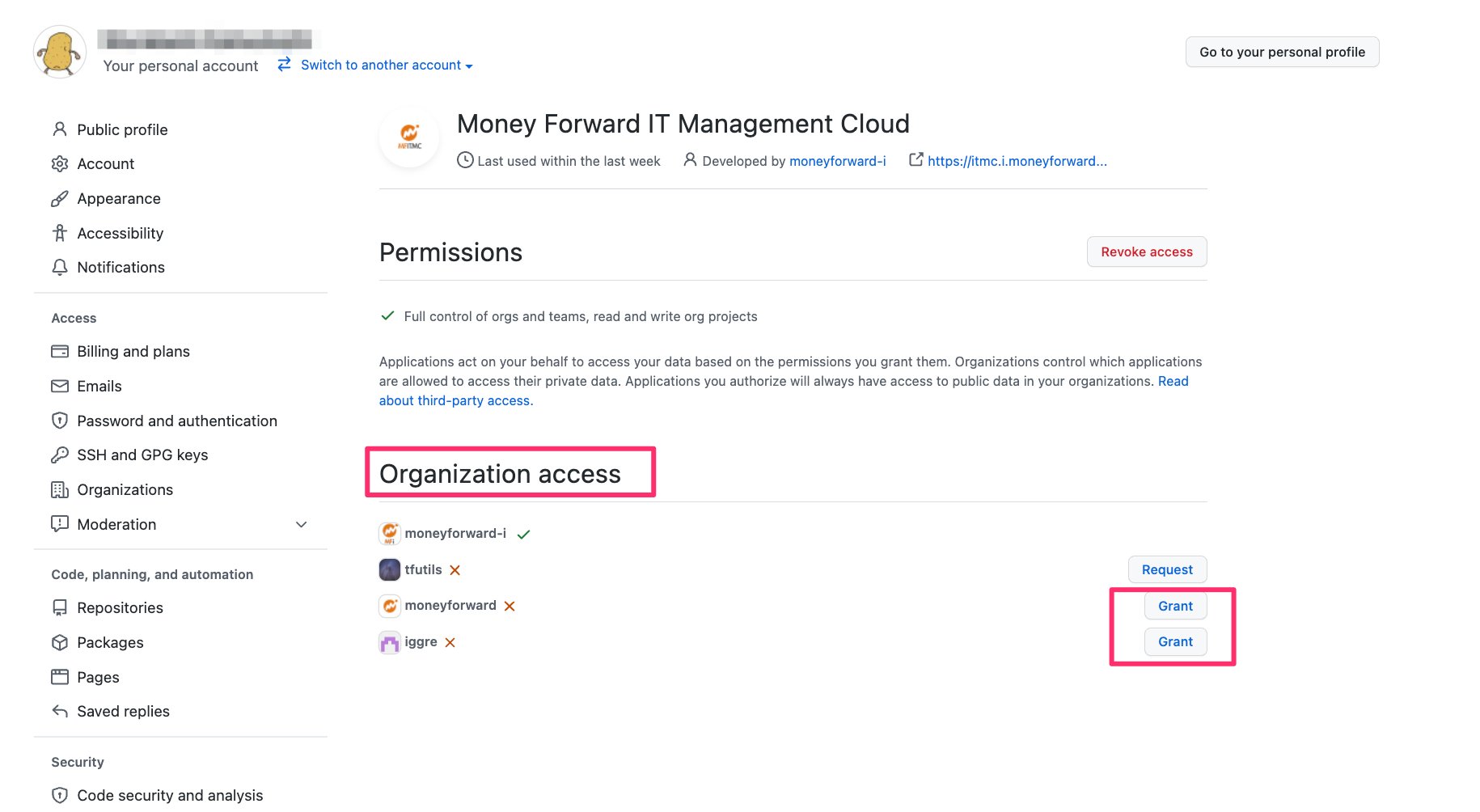This screenshot has height=812, width=1480.
Task: Click the Code security and analysis shield icon
Action: [x=60, y=795]
